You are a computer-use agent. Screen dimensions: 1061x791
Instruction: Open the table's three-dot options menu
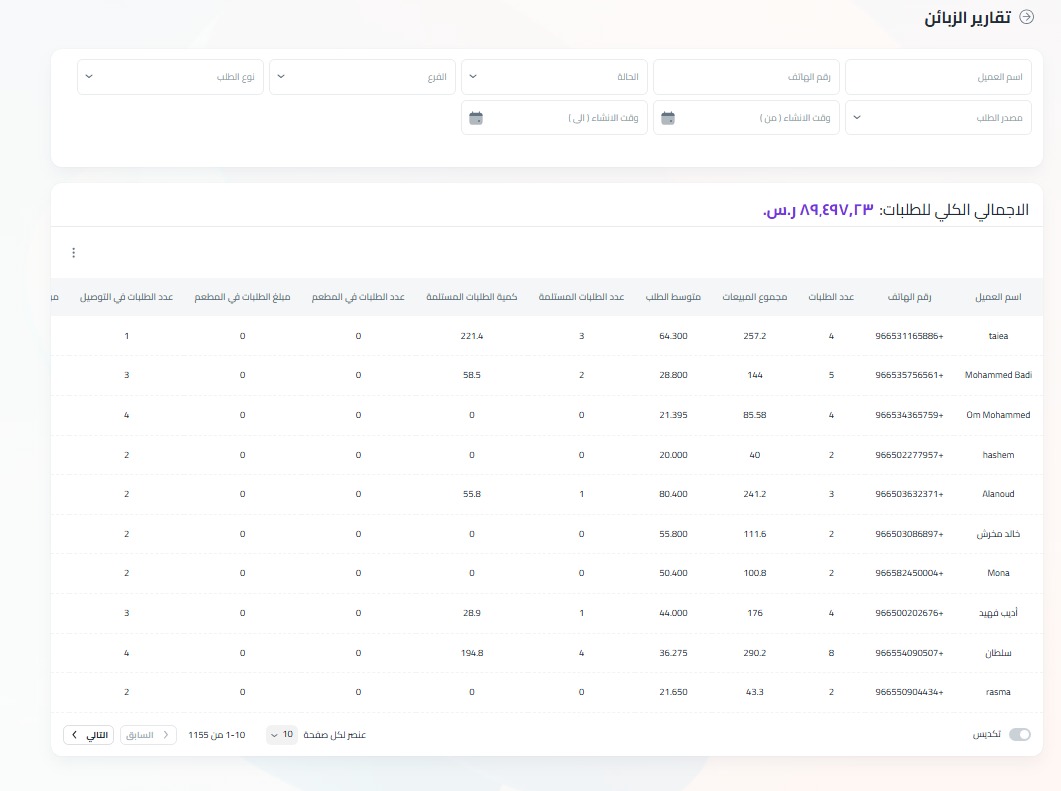click(73, 253)
